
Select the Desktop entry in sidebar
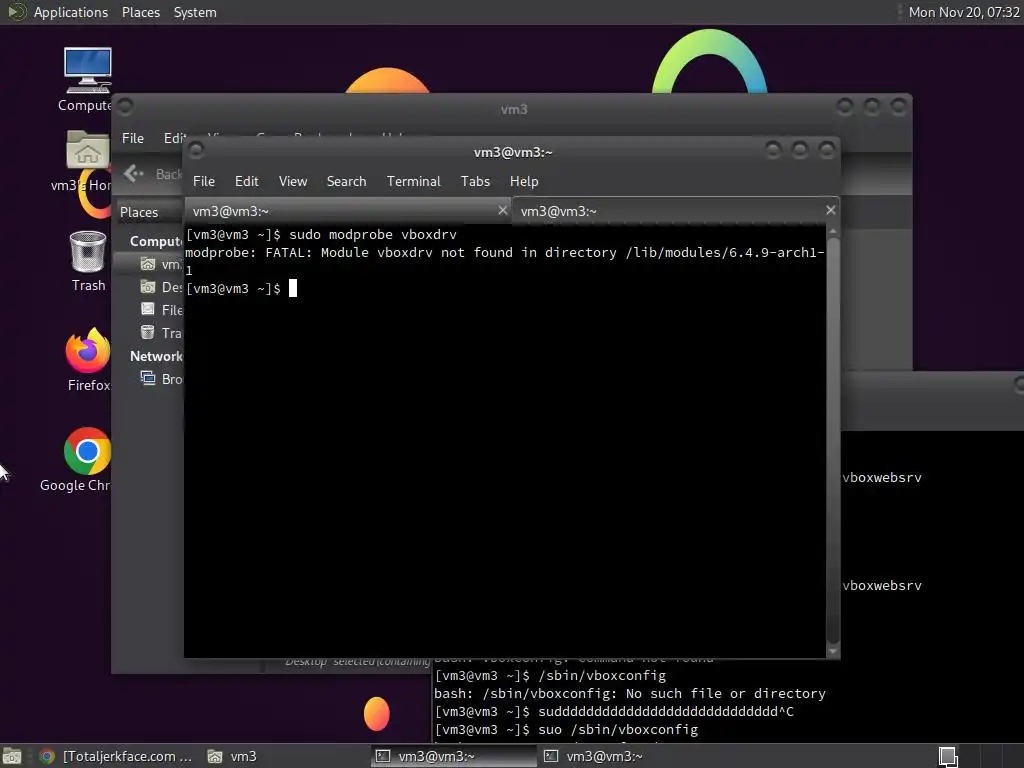[161, 287]
